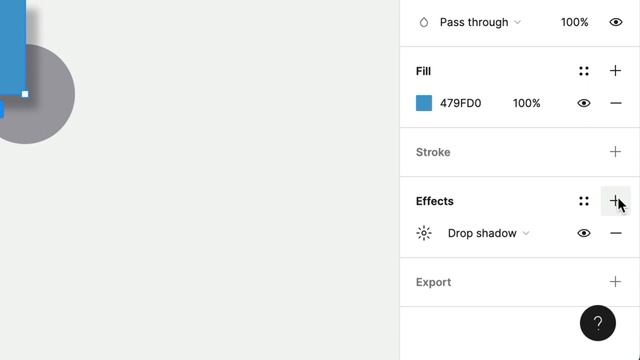
Task: Open the 479FD0 blue fill color swatch
Action: [x=424, y=103]
